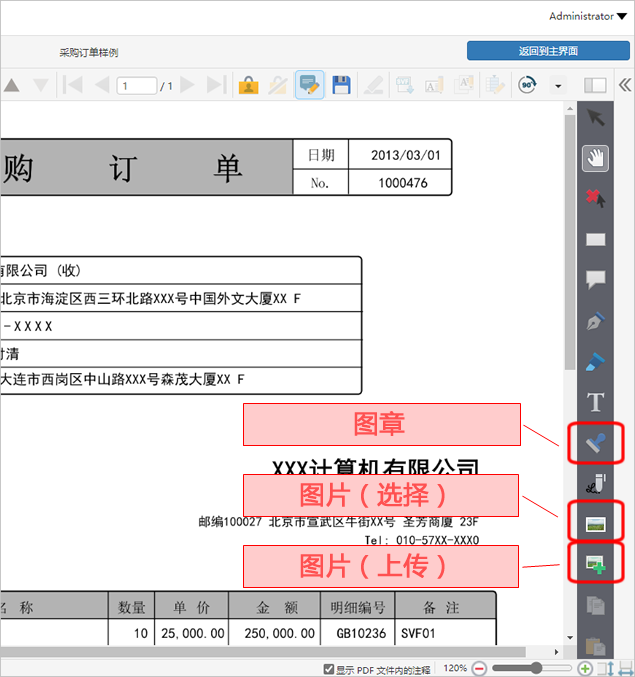Toggle 显示 PDF 文件内的注释 checkbox

coord(329,668)
